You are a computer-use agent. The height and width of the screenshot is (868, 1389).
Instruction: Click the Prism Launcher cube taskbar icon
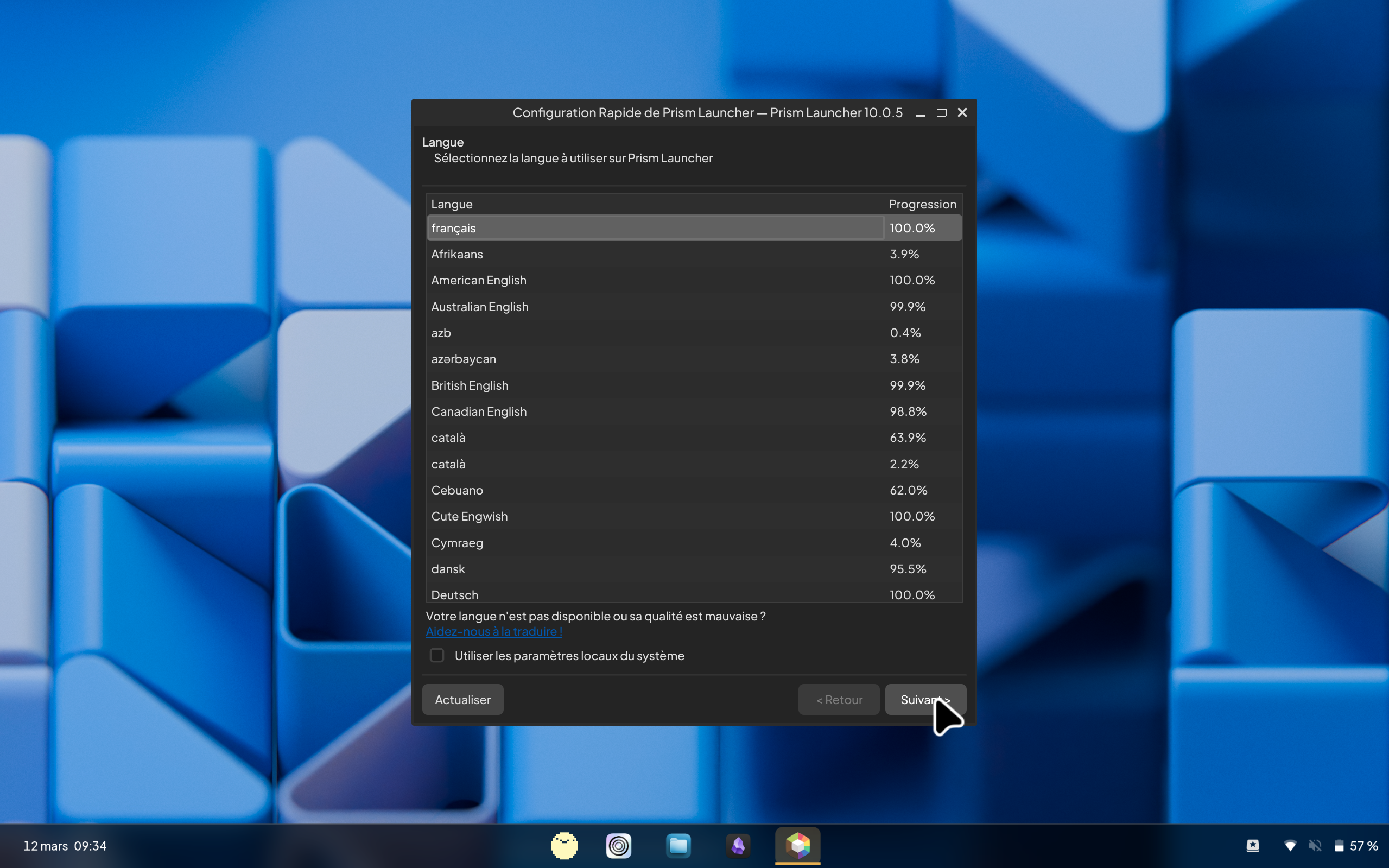coord(798,846)
